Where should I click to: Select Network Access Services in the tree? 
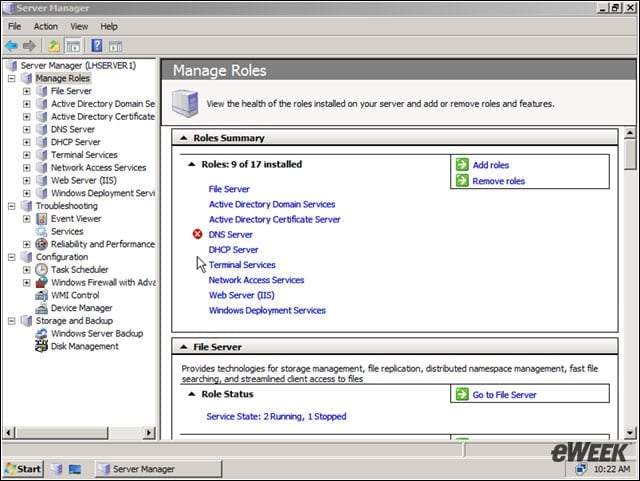(x=98, y=167)
